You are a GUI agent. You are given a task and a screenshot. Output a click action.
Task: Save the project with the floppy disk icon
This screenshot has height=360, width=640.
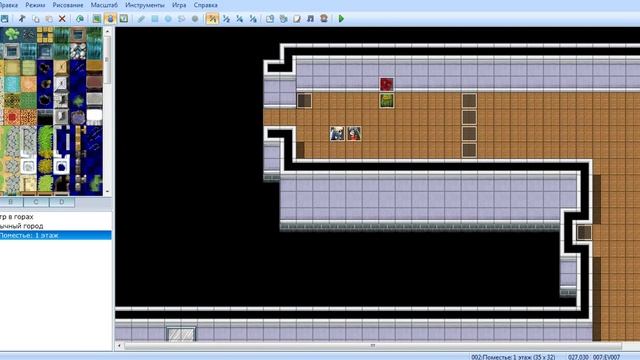pos(4,19)
